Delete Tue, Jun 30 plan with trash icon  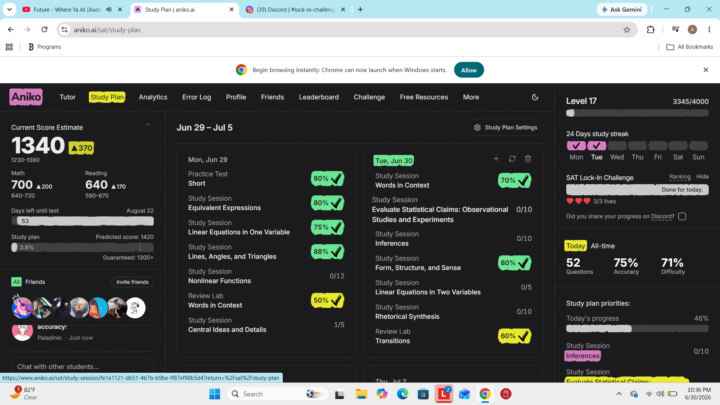click(x=528, y=159)
